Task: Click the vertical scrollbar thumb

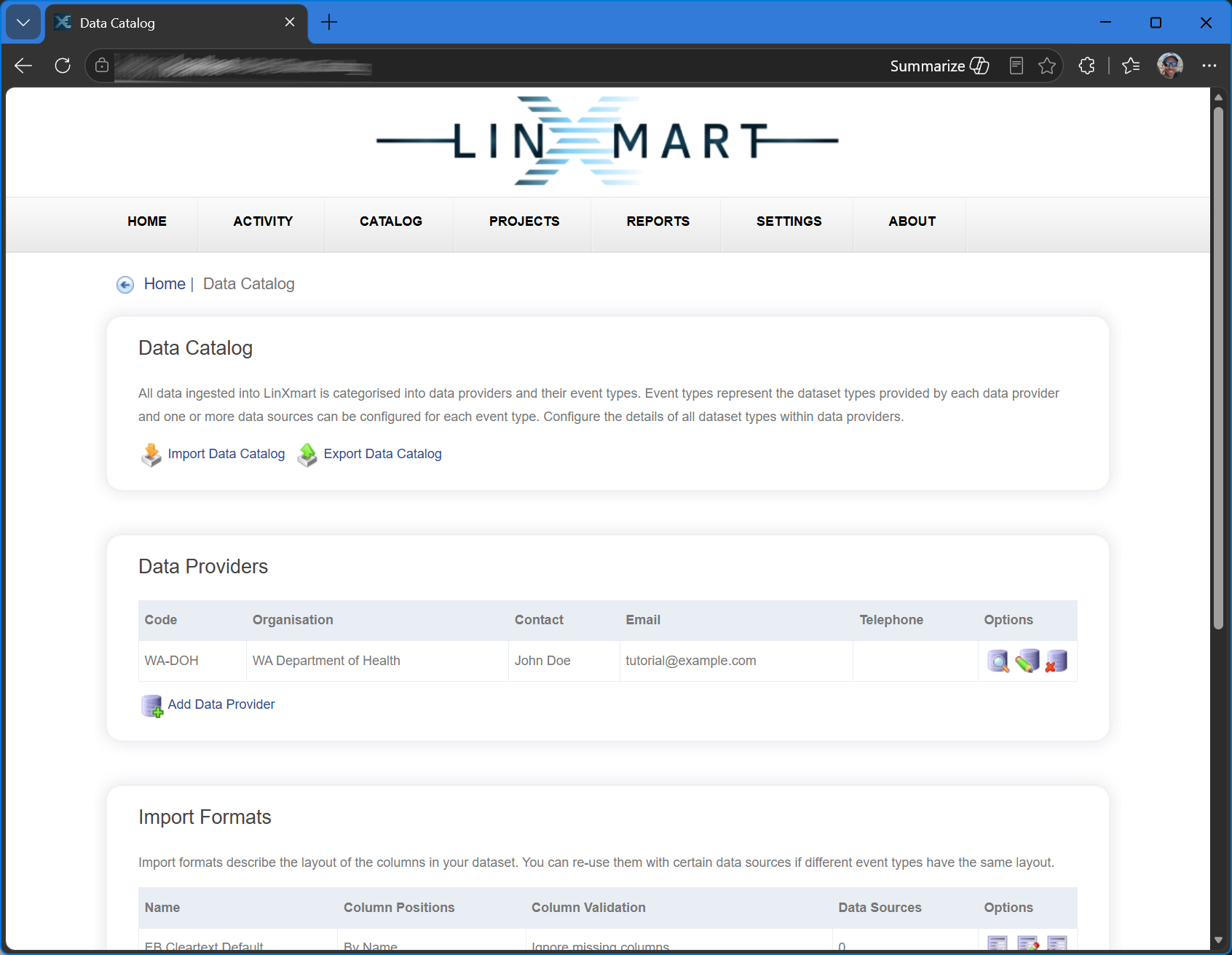Action: tap(1218, 368)
